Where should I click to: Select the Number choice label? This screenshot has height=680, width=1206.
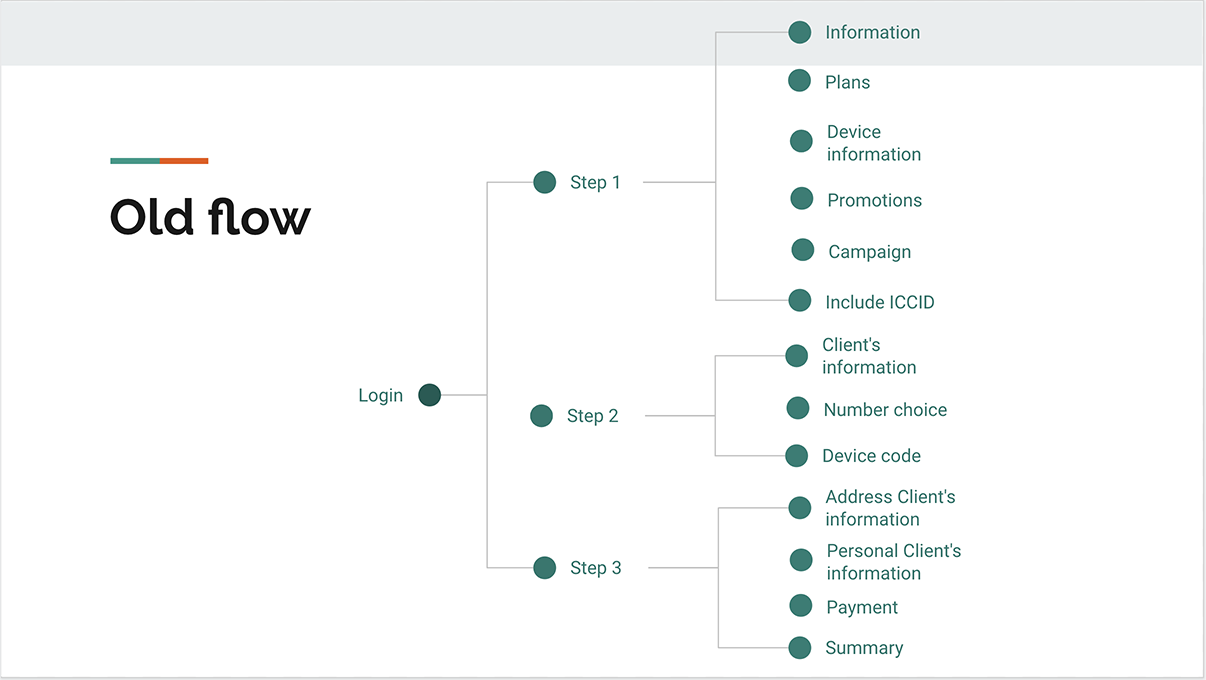[885, 410]
